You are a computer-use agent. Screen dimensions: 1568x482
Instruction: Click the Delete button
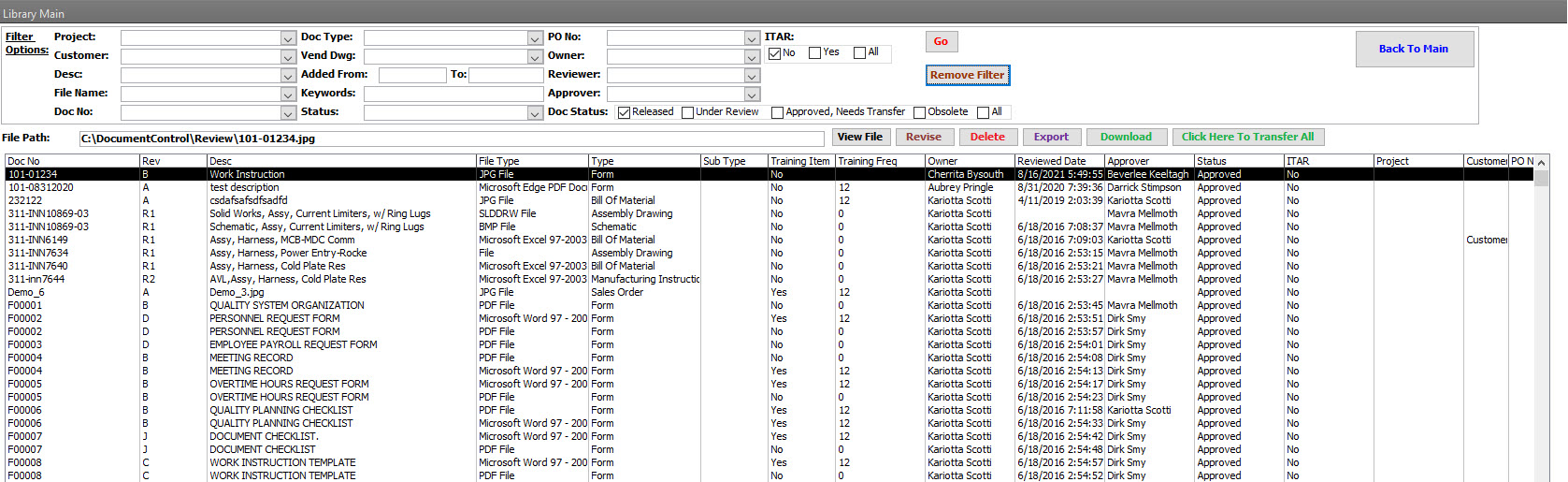click(987, 137)
